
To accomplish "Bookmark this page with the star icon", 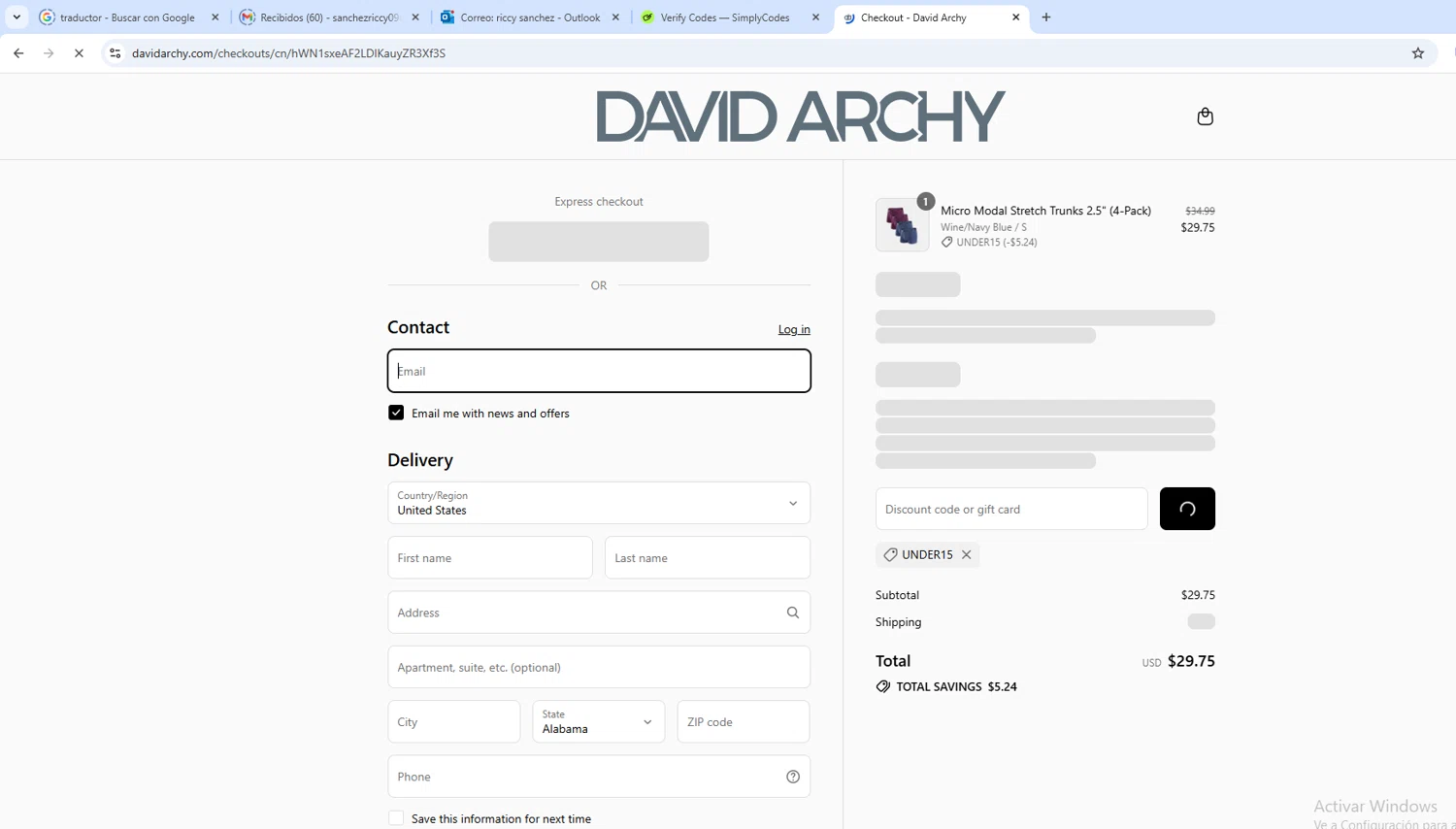I will (1418, 53).
